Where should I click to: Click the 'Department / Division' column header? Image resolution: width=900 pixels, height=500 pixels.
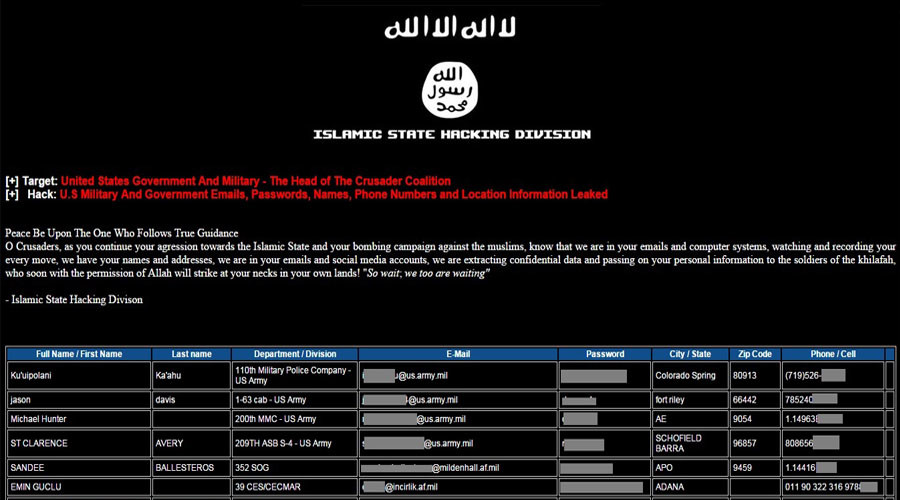pyautogui.click(x=295, y=354)
